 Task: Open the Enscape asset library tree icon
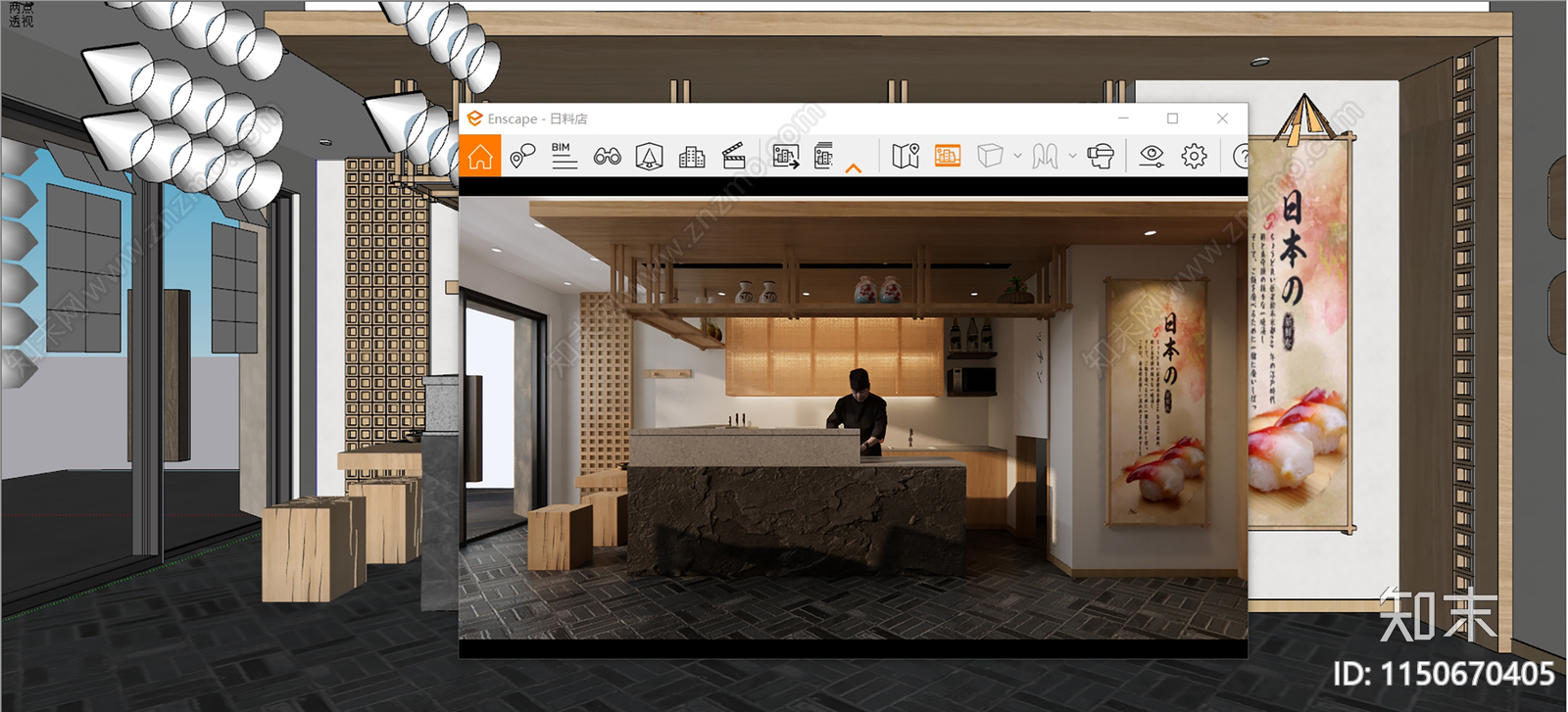pos(649,156)
